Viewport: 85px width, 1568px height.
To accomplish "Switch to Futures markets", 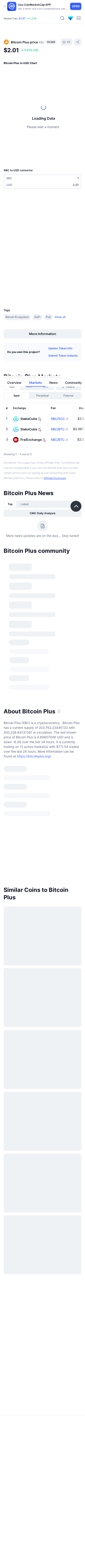I will pos(69,396).
